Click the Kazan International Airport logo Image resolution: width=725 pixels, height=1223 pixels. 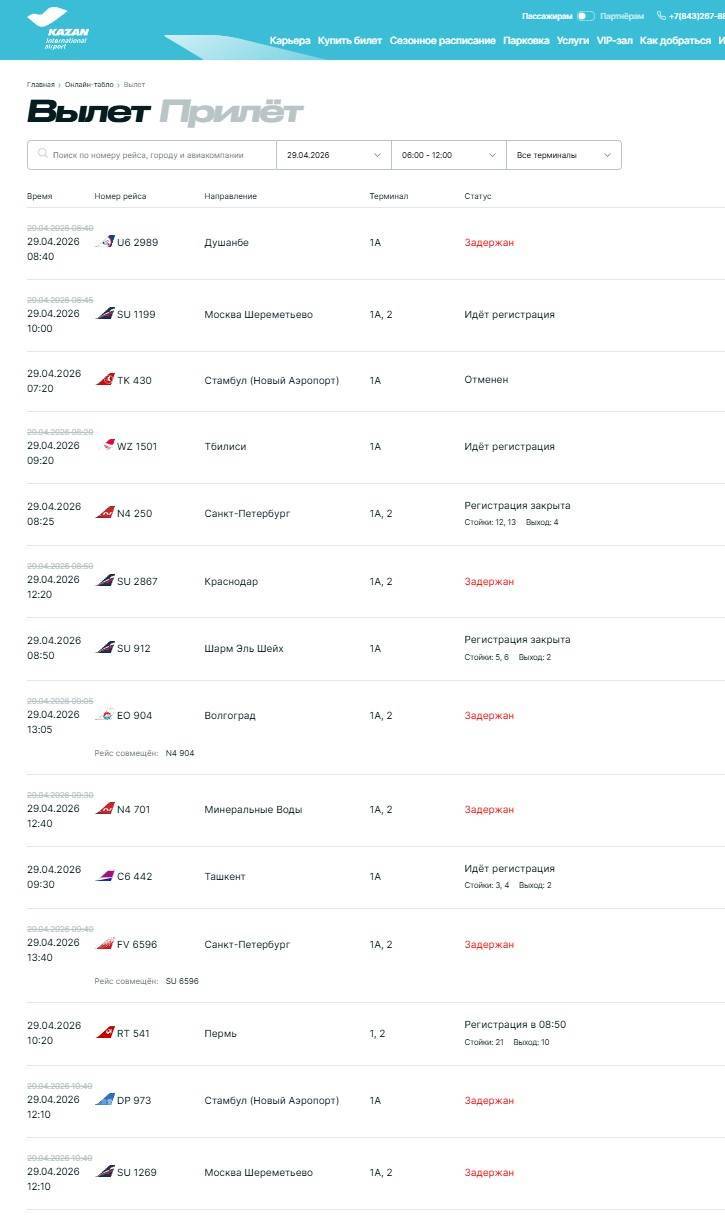[60, 28]
